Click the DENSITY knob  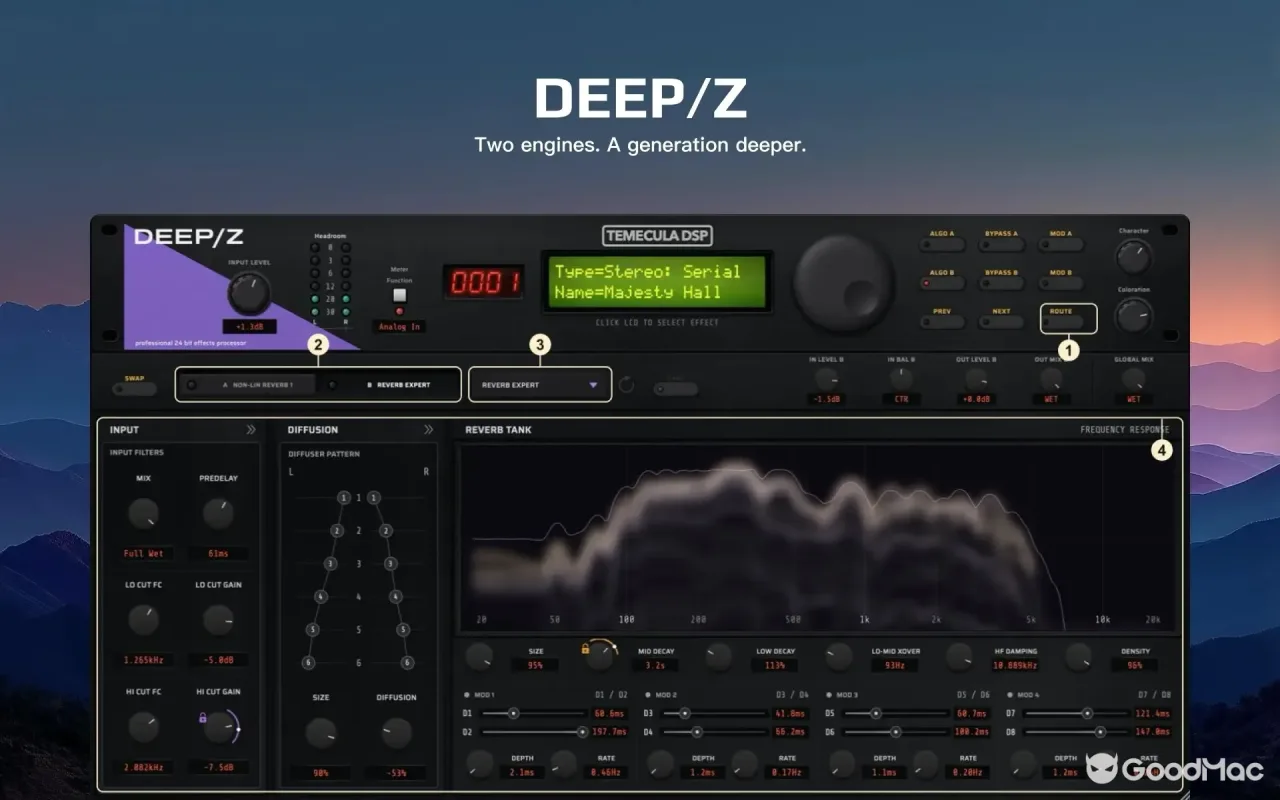pyautogui.click(x=1078, y=657)
